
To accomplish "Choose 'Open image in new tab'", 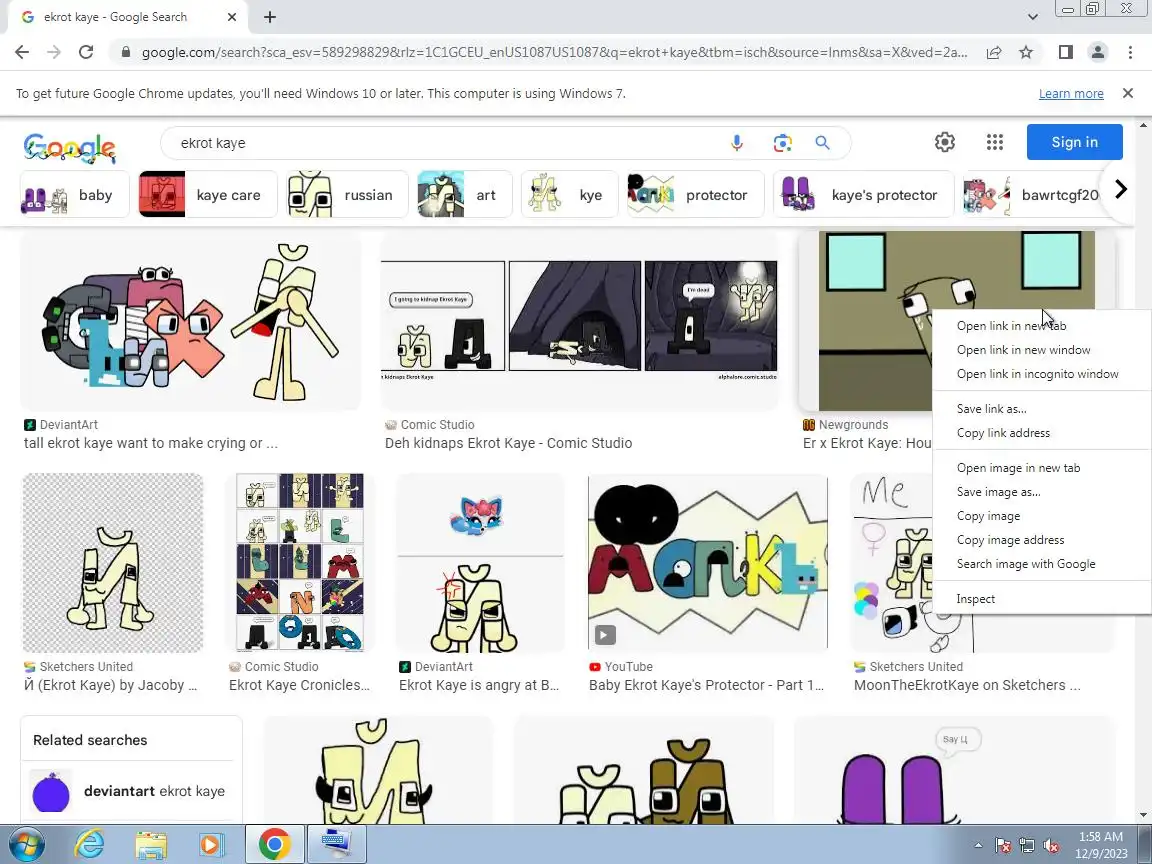I will (1041, 468).
